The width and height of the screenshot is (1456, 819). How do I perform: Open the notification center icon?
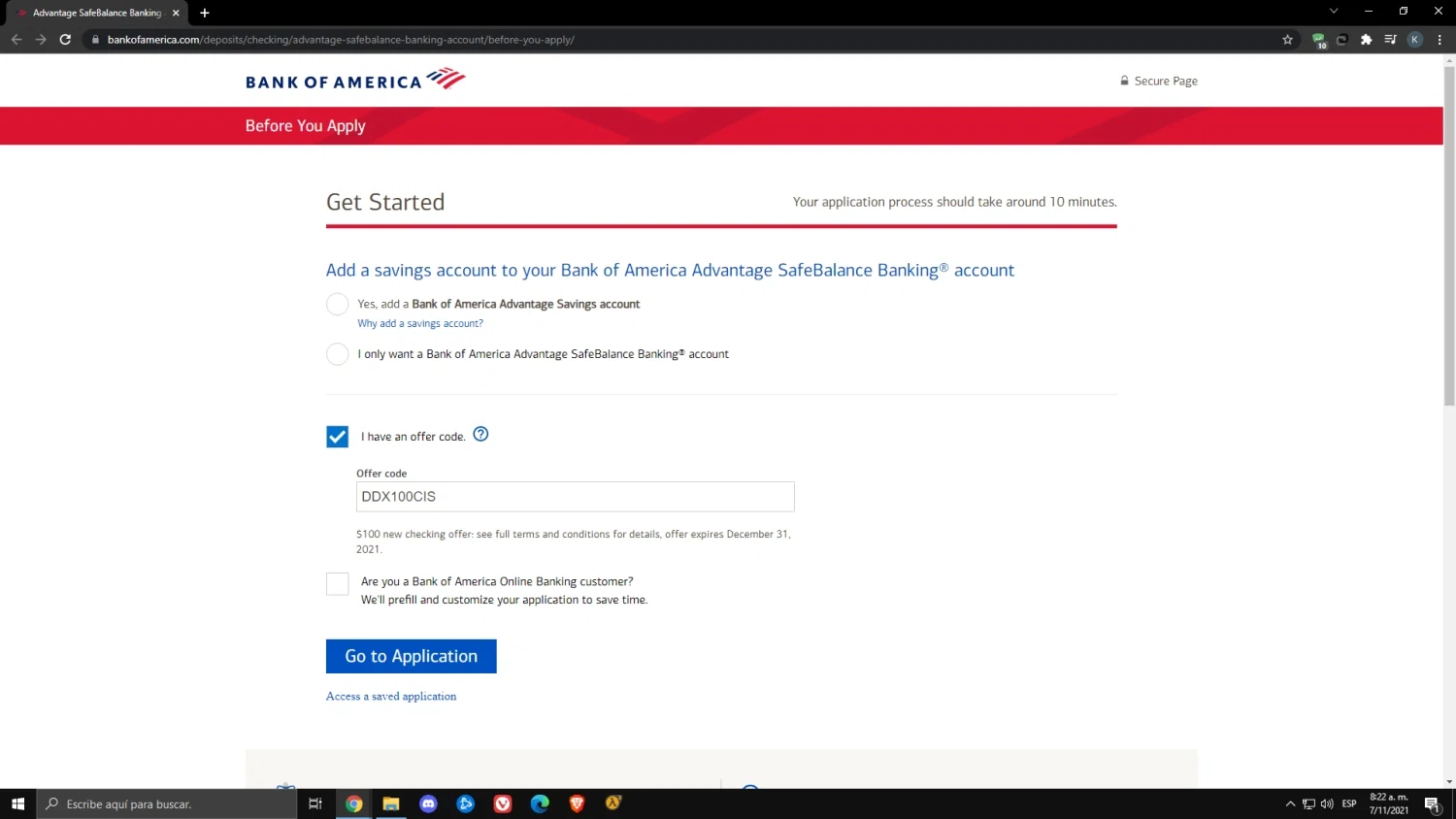[x=1433, y=803]
